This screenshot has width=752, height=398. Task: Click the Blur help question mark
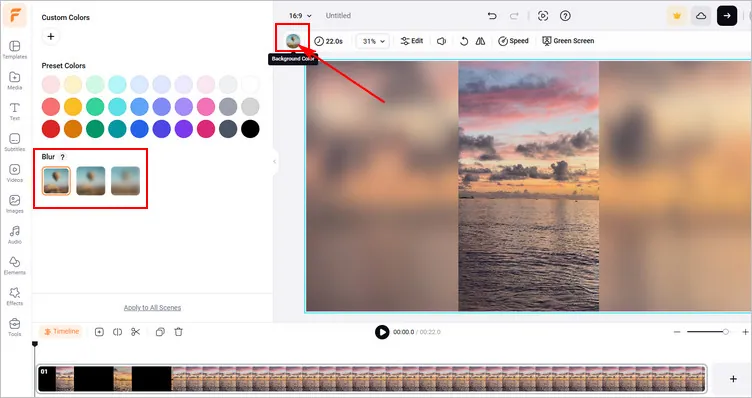62,157
